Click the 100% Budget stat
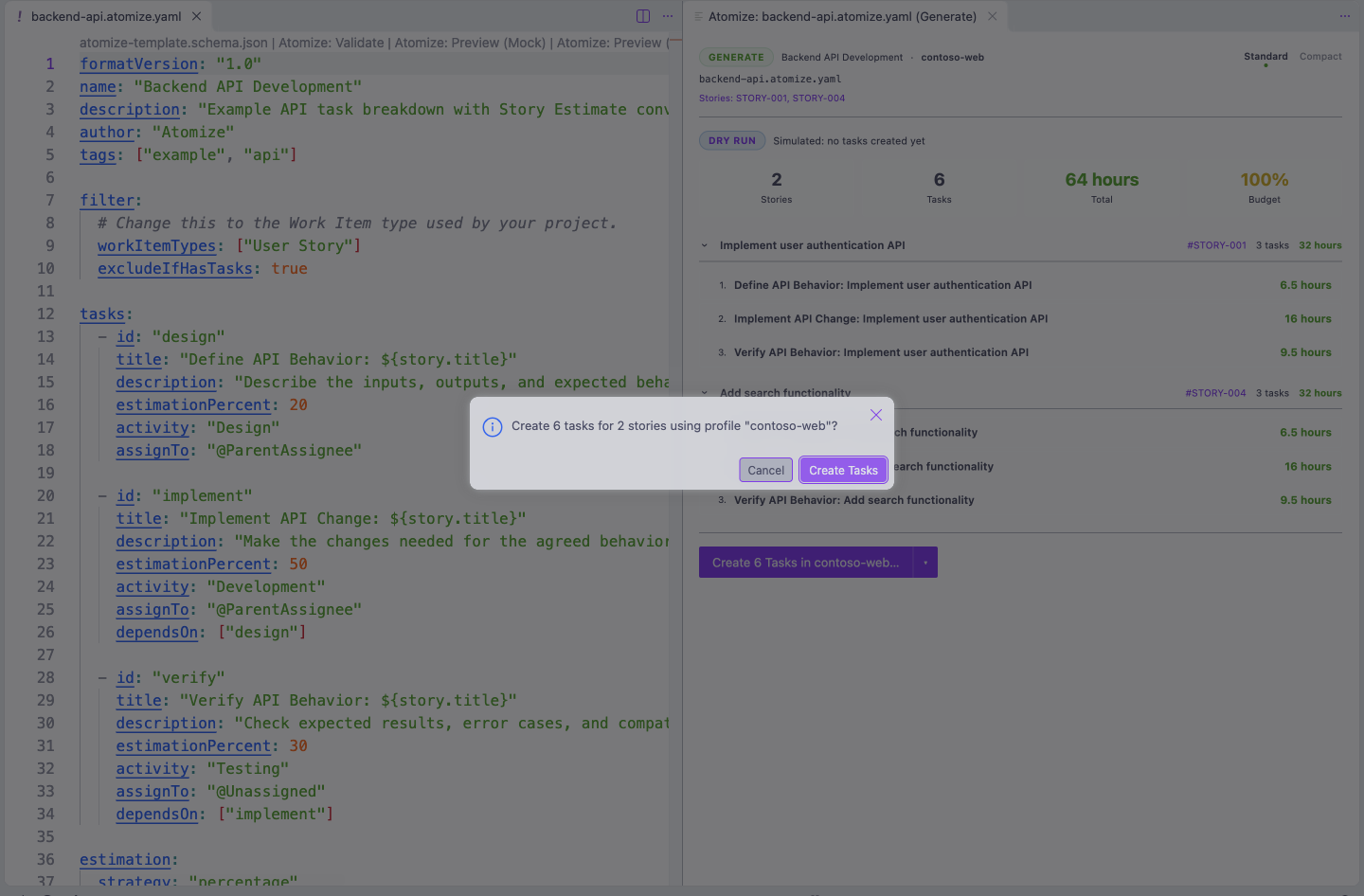The image size is (1364, 896). click(1265, 188)
